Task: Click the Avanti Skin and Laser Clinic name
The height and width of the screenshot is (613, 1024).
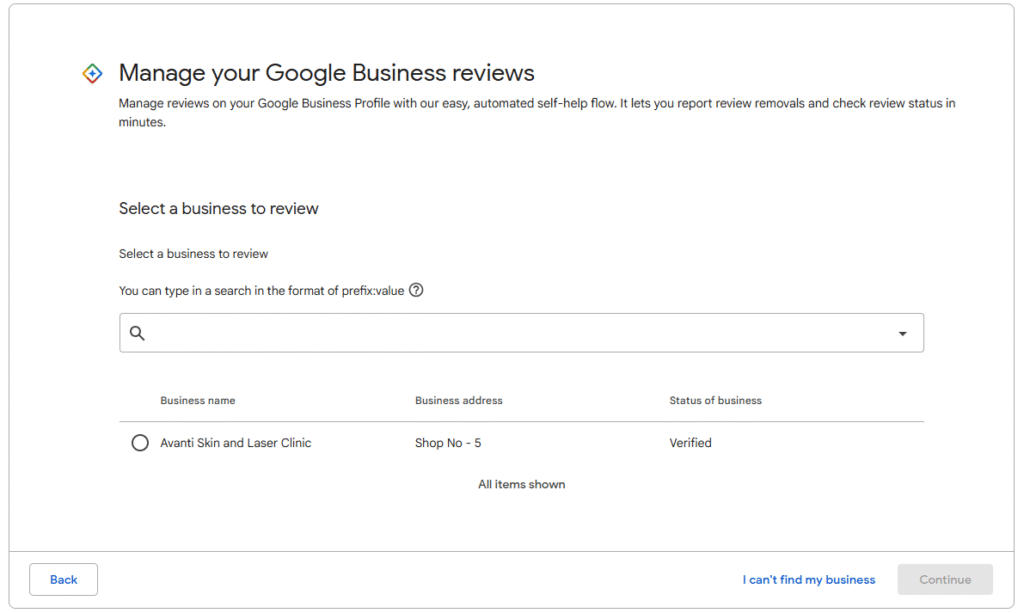Action: (x=236, y=443)
